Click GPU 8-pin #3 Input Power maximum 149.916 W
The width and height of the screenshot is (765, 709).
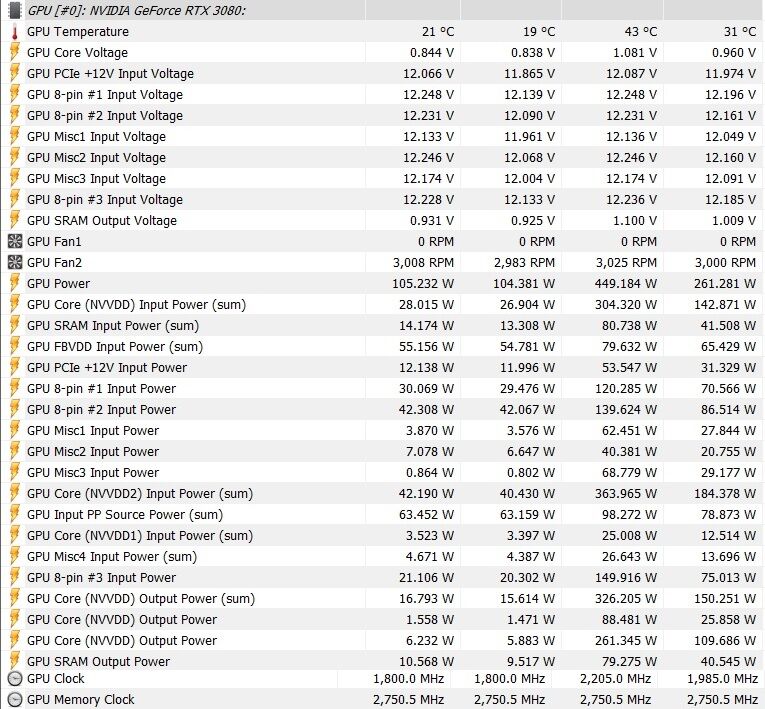(625, 577)
